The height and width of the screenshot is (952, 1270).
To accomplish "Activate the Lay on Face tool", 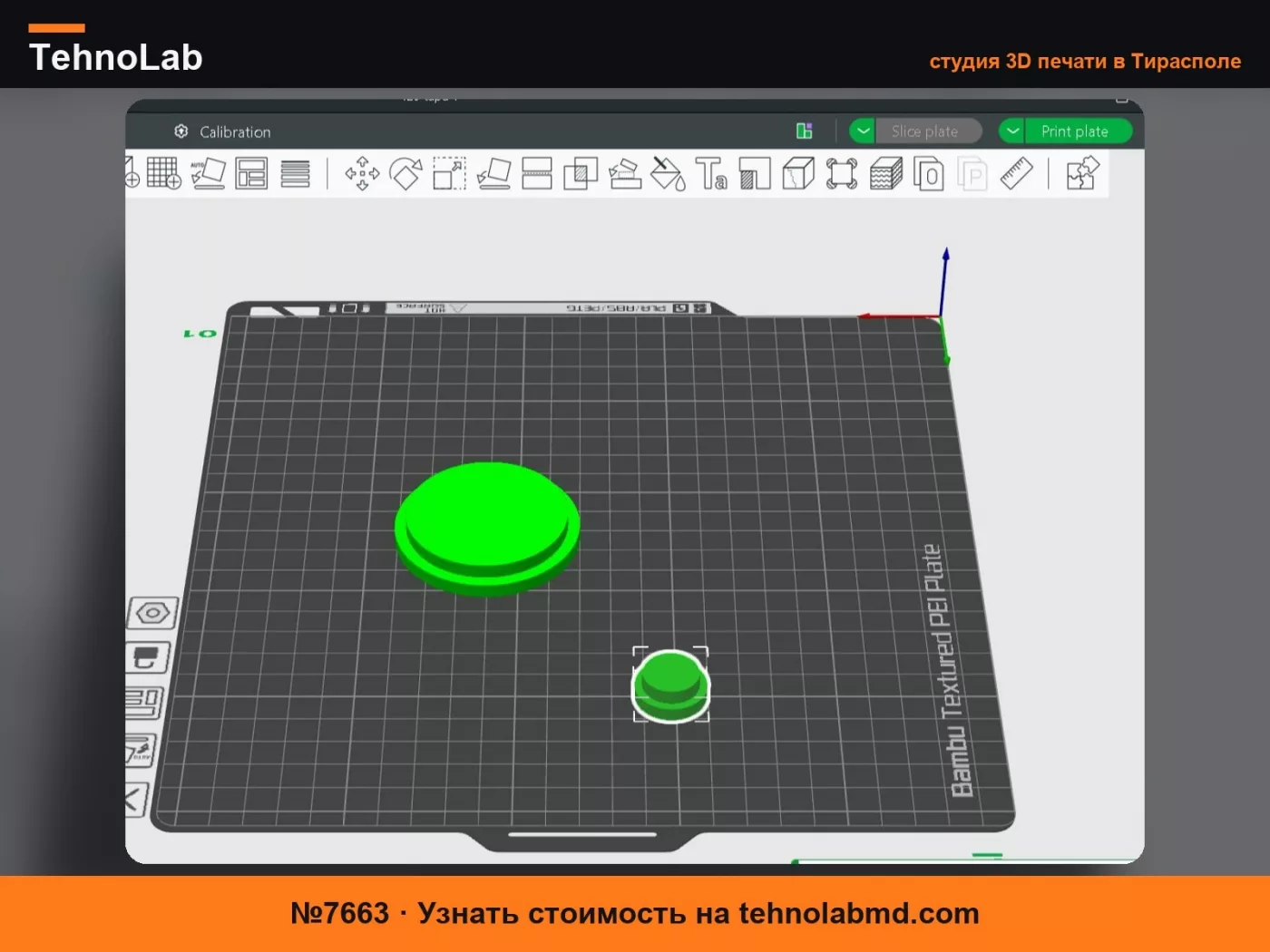I will [x=493, y=173].
